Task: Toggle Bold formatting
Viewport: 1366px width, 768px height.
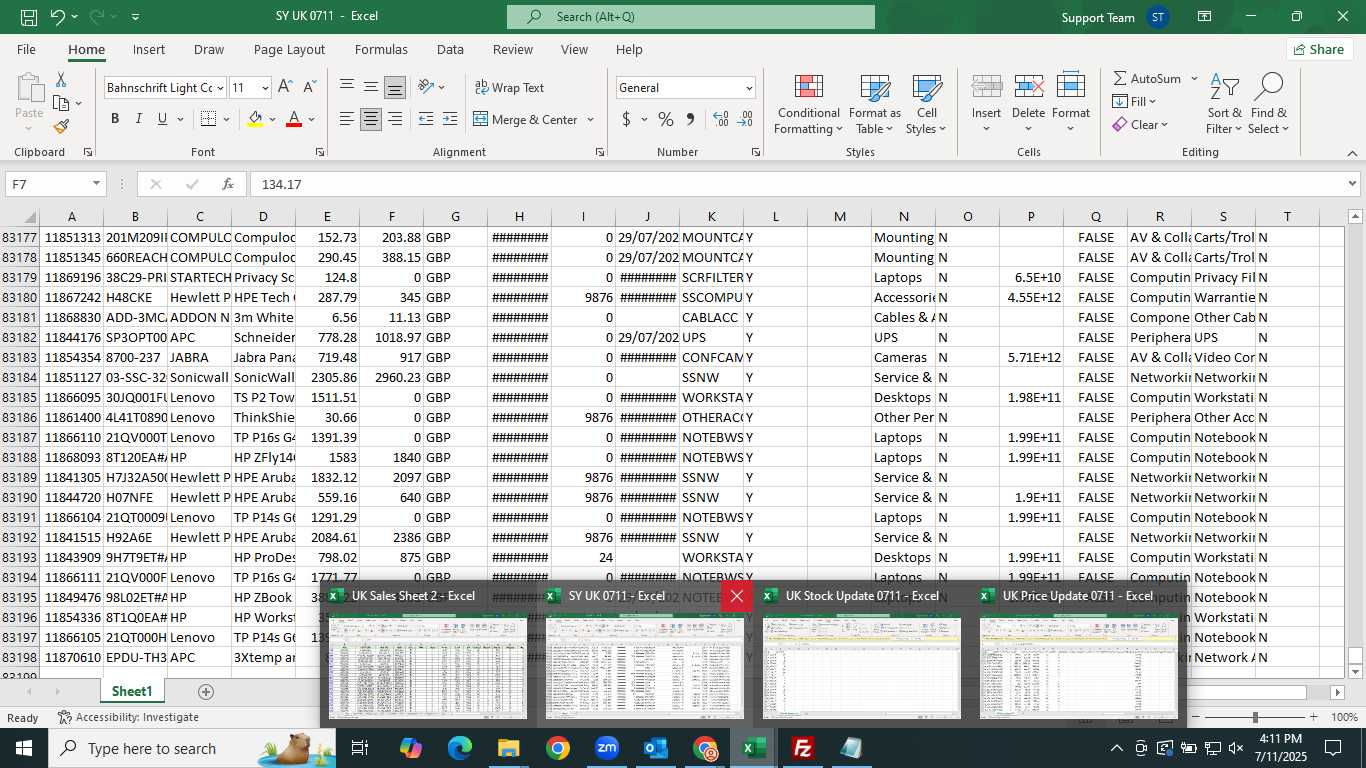Action: pos(115,119)
